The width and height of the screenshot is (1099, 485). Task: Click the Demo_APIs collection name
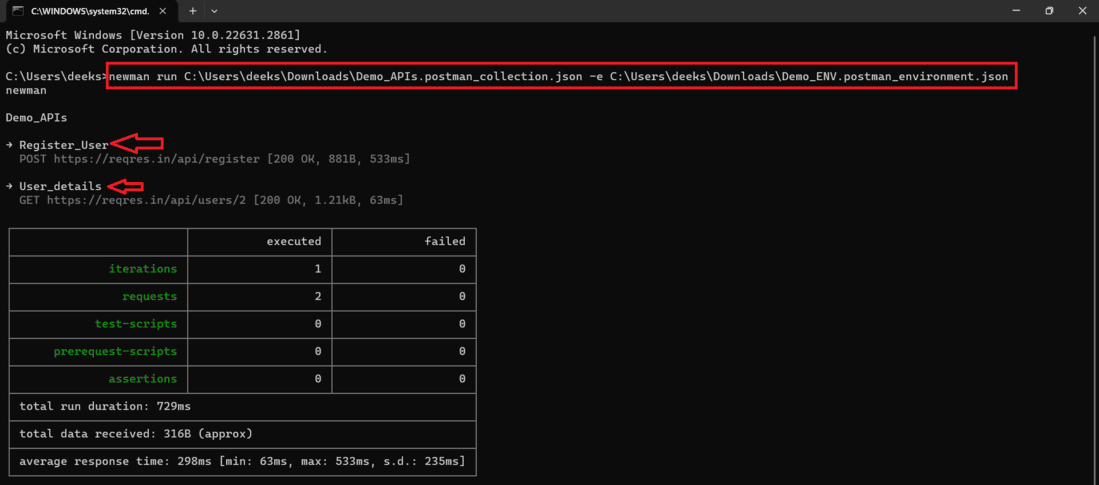point(36,117)
